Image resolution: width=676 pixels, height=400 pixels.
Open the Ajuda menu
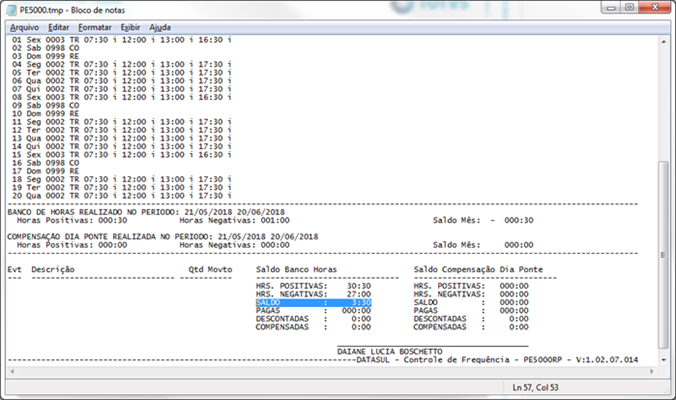click(x=160, y=28)
